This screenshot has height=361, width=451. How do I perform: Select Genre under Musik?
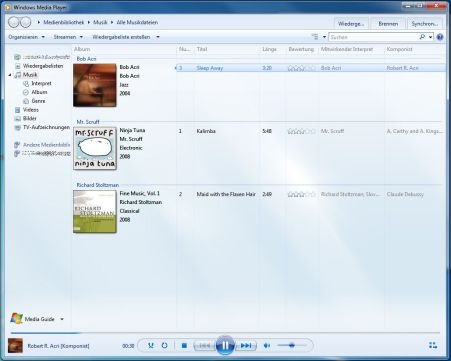38,101
